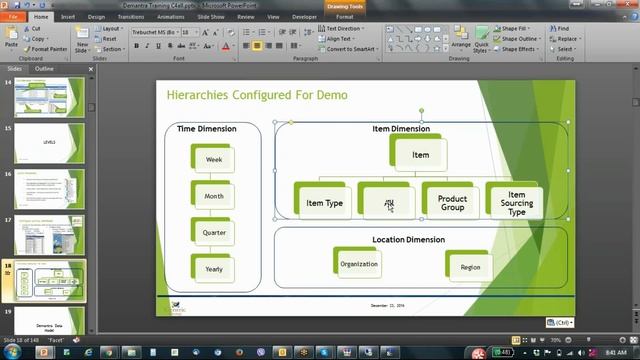The width and height of the screenshot is (640, 360).
Task: Open the Change Case dropdown
Action: 208,46
